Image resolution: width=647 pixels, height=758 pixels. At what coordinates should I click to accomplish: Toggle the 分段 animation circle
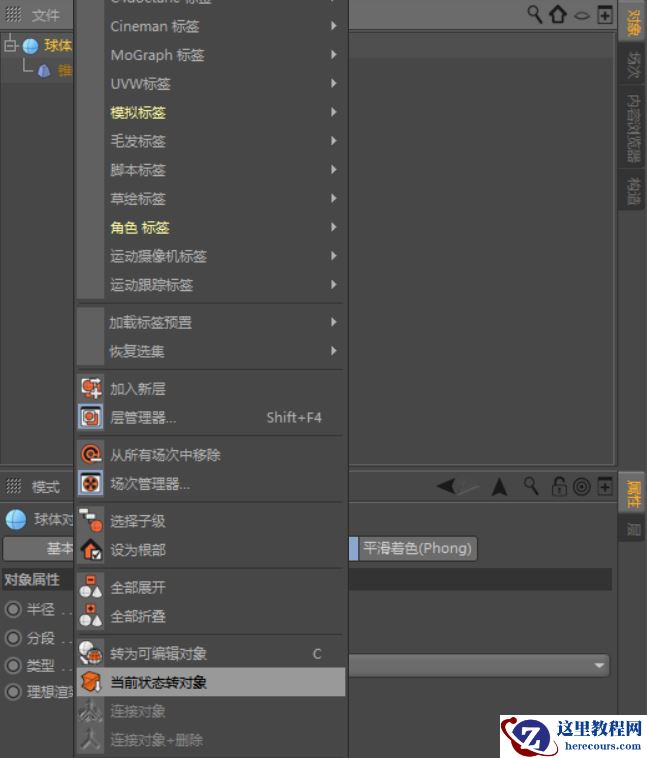pyautogui.click(x=13, y=638)
